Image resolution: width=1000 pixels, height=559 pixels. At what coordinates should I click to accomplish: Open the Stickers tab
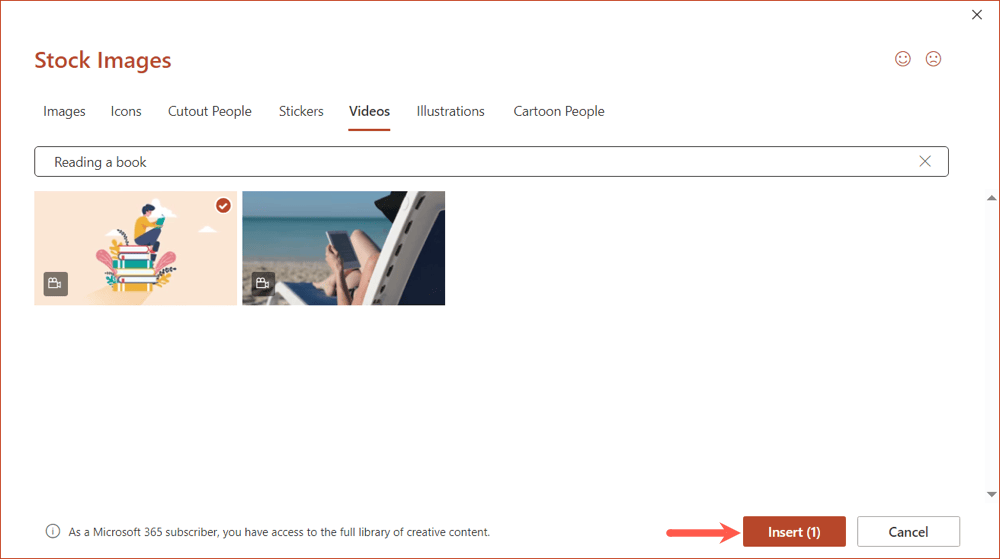coord(301,112)
